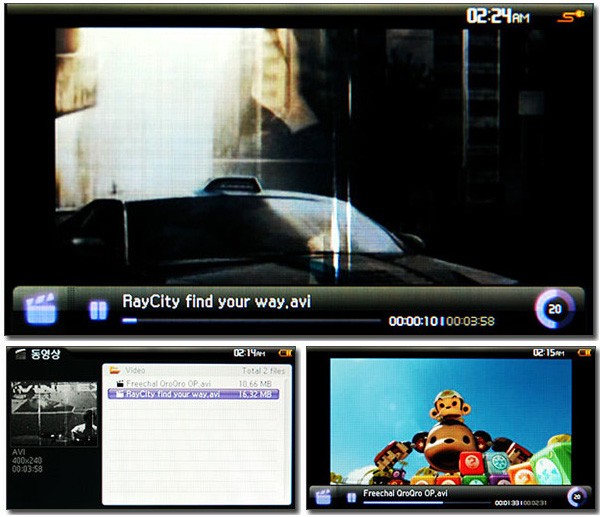Viewport: 600px width, 517px height.
Task: Click the elapsed time 00:00:10 readout
Action: pos(413,321)
